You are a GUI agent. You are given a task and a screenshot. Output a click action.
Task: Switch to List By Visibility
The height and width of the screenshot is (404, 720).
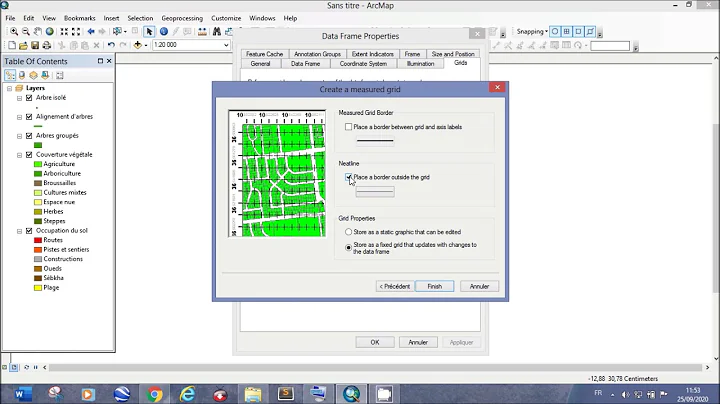coord(33,75)
